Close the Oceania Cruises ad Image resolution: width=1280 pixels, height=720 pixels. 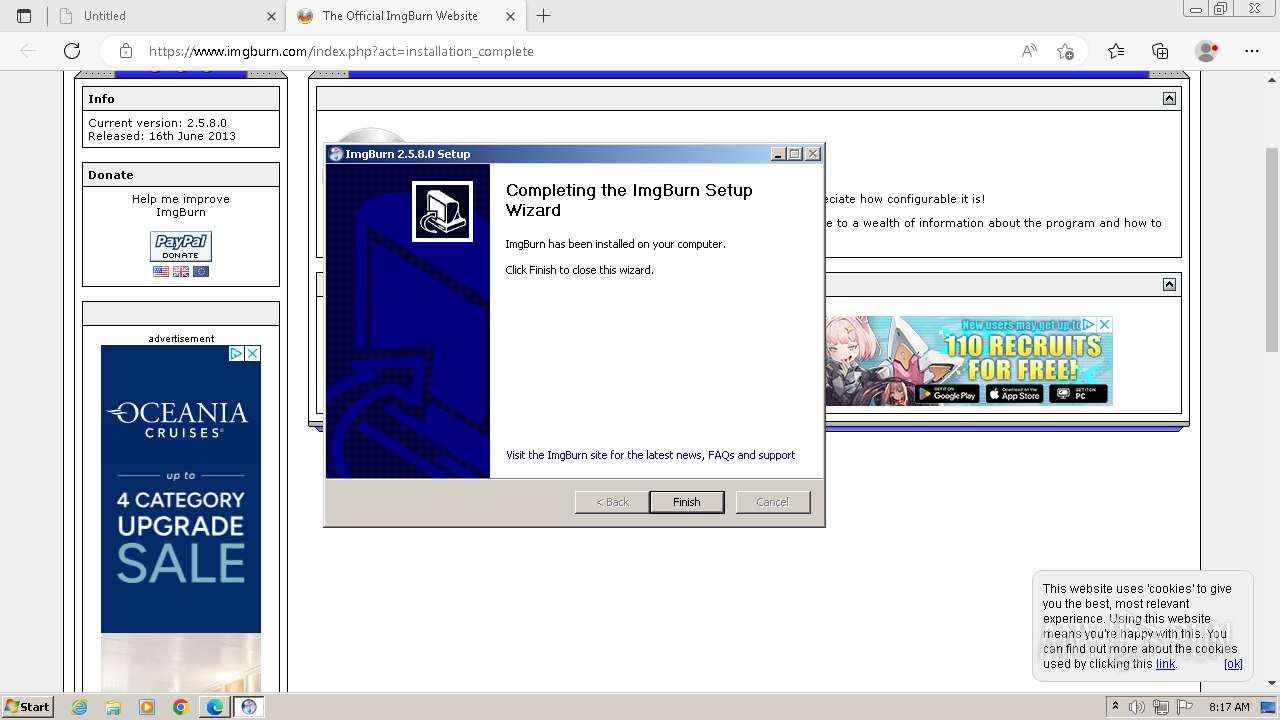coord(253,353)
